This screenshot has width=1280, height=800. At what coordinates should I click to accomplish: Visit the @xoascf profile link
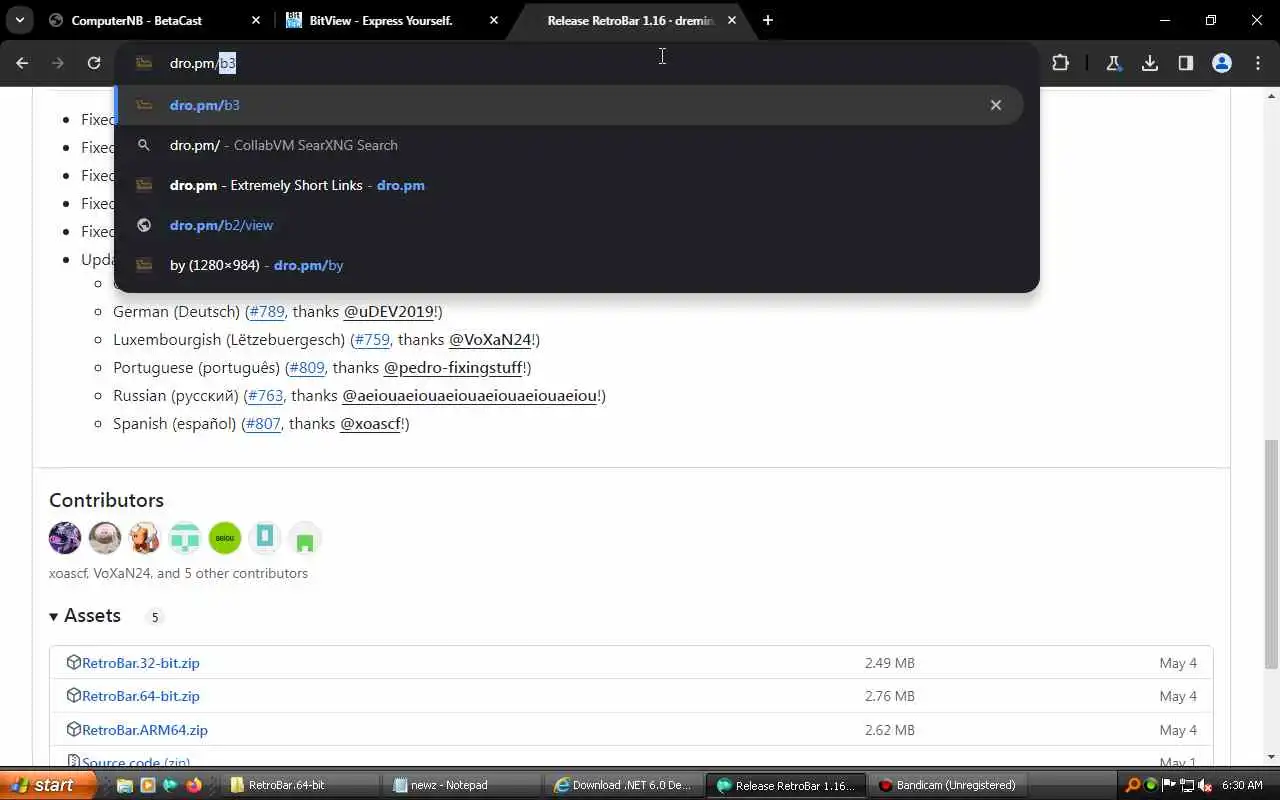pyautogui.click(x=370, y=423)
